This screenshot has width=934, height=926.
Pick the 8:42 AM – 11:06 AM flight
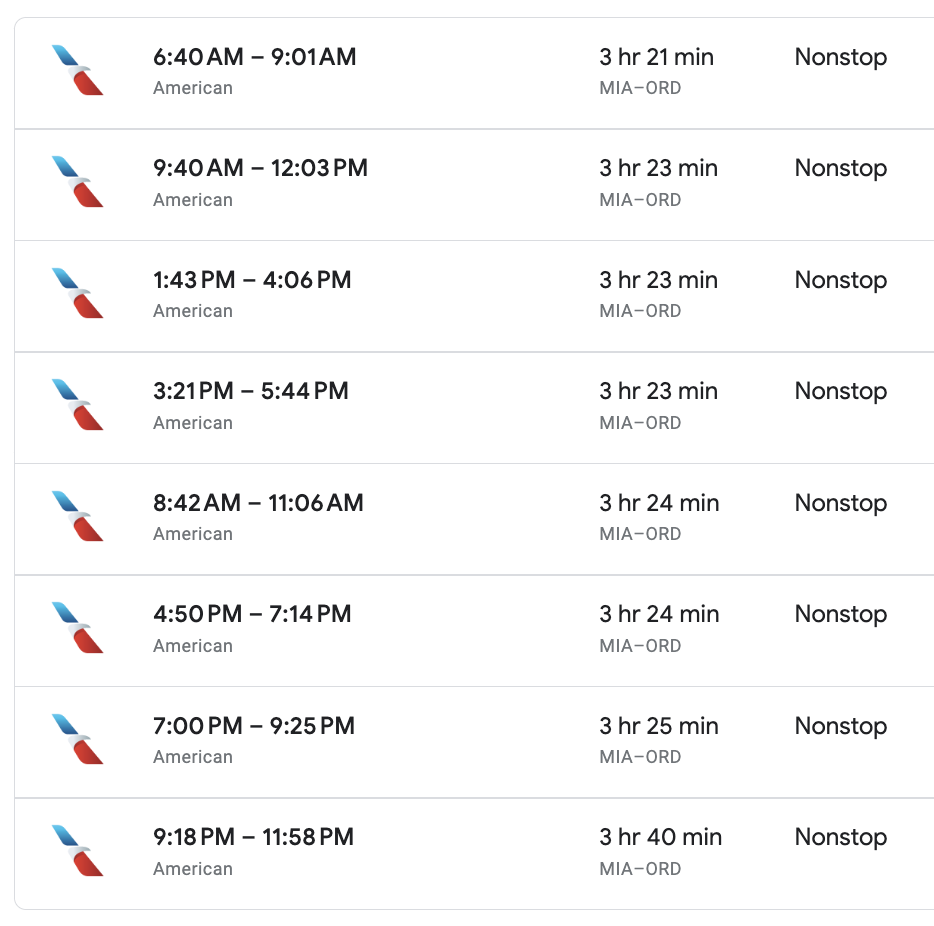[x=474, y=519]
